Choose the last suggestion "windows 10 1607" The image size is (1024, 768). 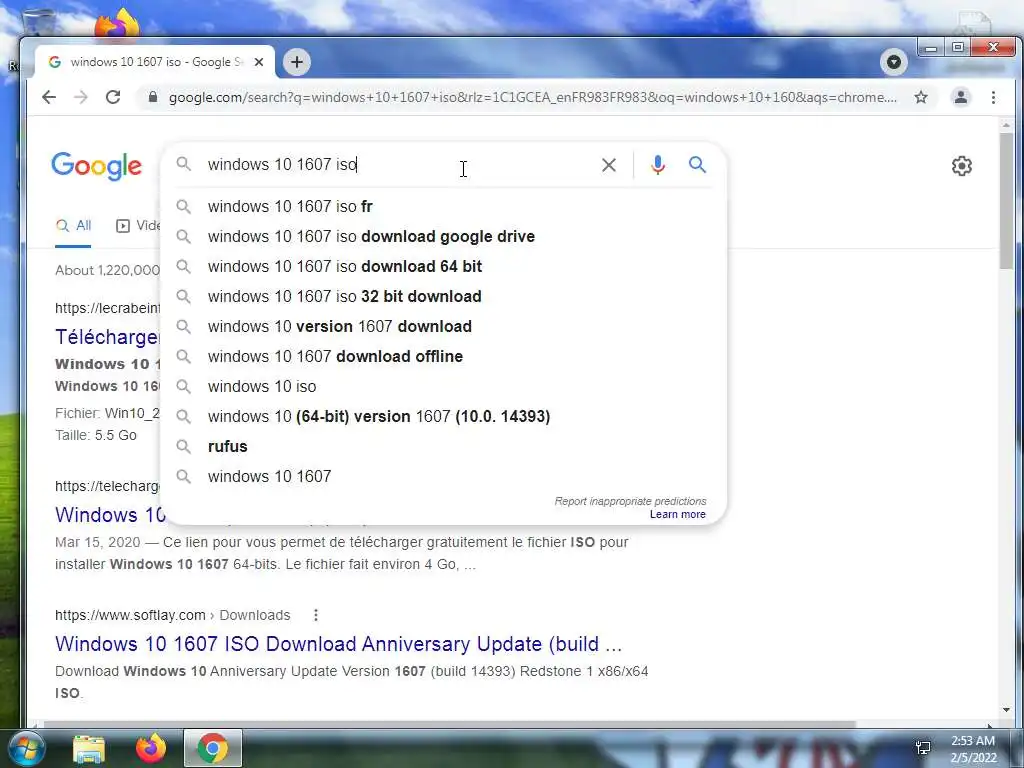tap(443, 477)
